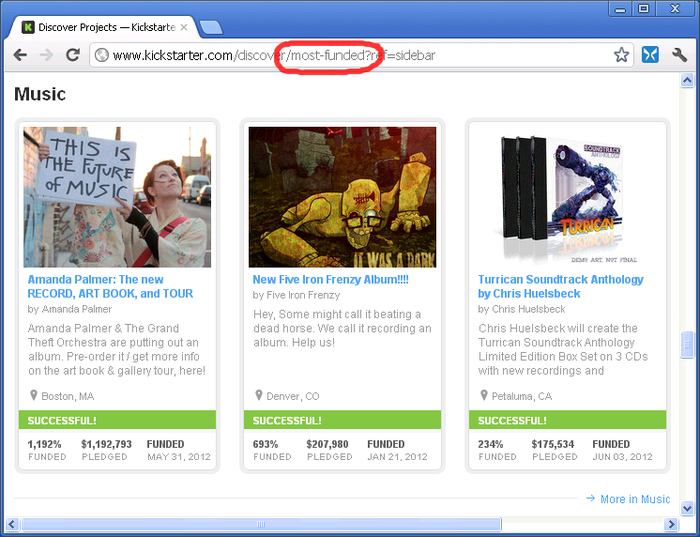Click Amanda Palmer project description text
700x537 pixels.
[x=117, y=350]
